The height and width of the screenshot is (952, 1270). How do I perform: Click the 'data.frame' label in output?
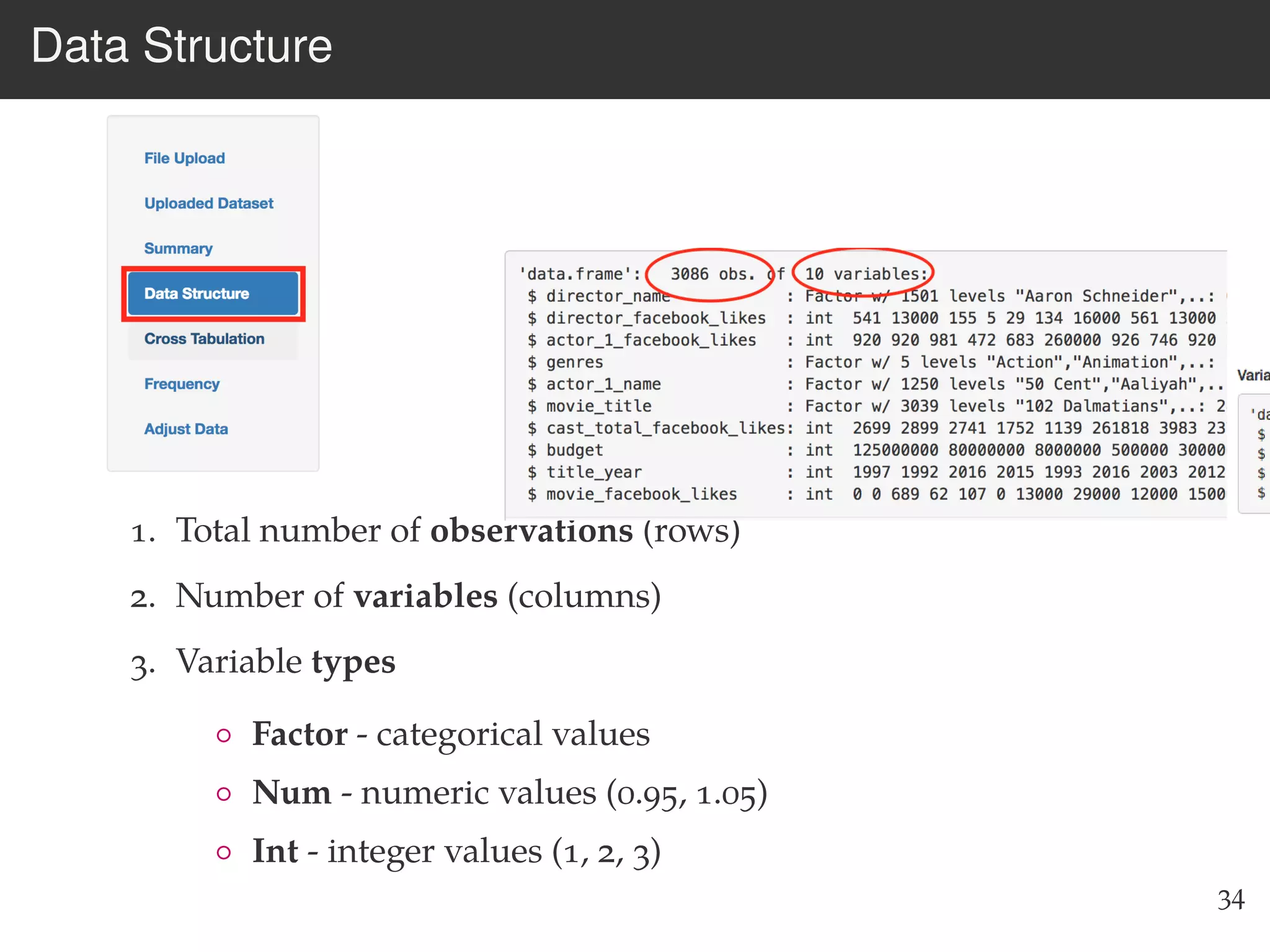[x=580, y=274]
